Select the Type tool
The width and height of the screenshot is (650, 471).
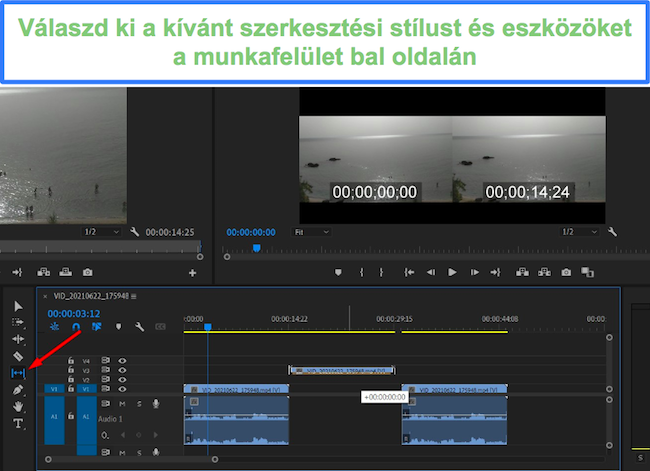pyautogui.click(x=18, y=423)
